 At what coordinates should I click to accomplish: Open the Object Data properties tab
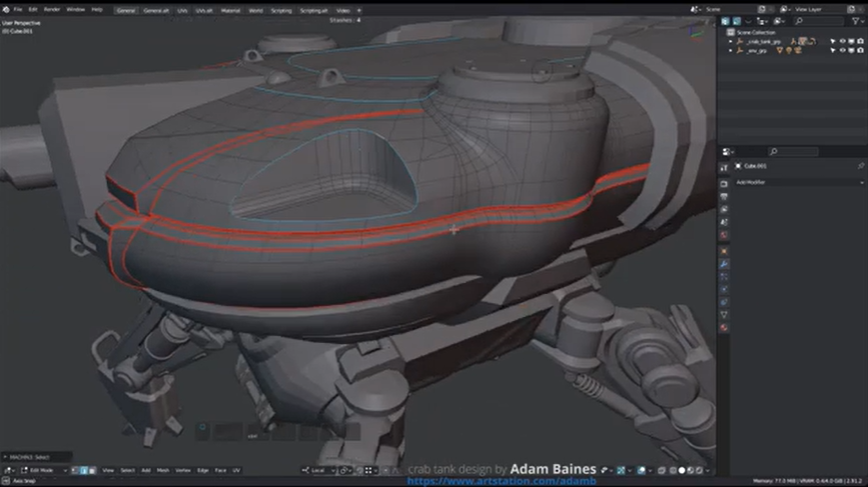coord(724,314)
